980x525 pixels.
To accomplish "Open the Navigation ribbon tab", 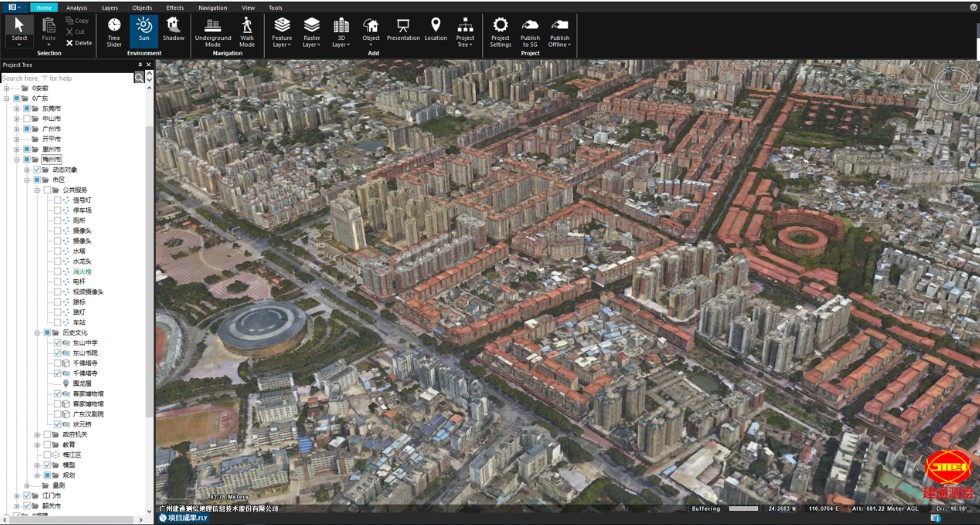I will (x=212, y=8).
